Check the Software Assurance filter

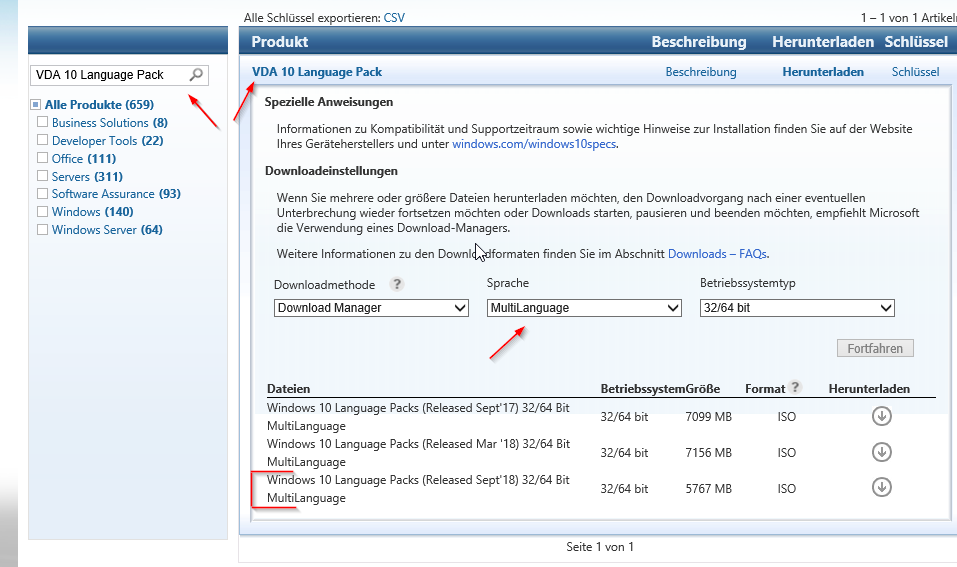(42, 193)
